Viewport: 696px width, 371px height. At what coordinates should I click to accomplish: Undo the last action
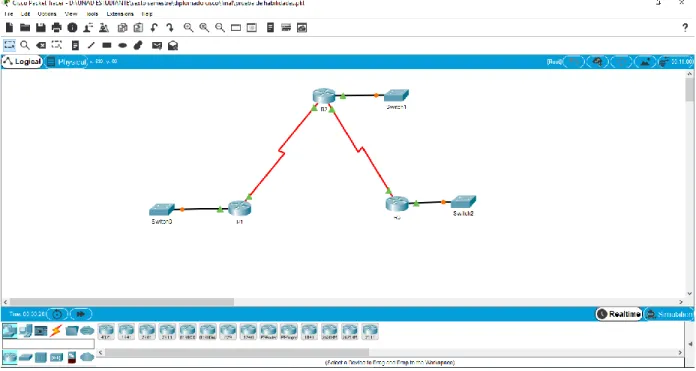pos(154,28)
